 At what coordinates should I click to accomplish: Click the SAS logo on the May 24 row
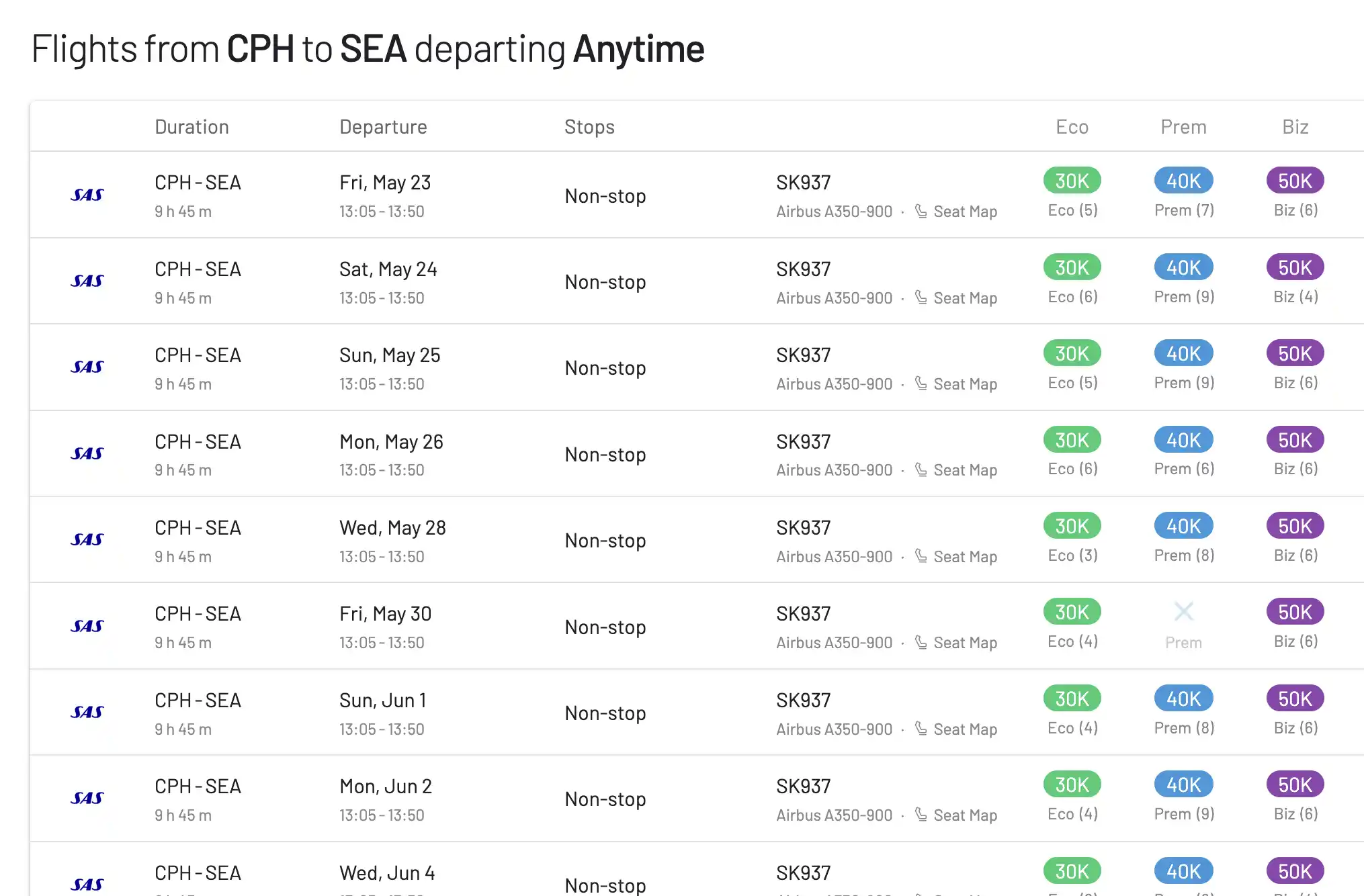[87, 281]
